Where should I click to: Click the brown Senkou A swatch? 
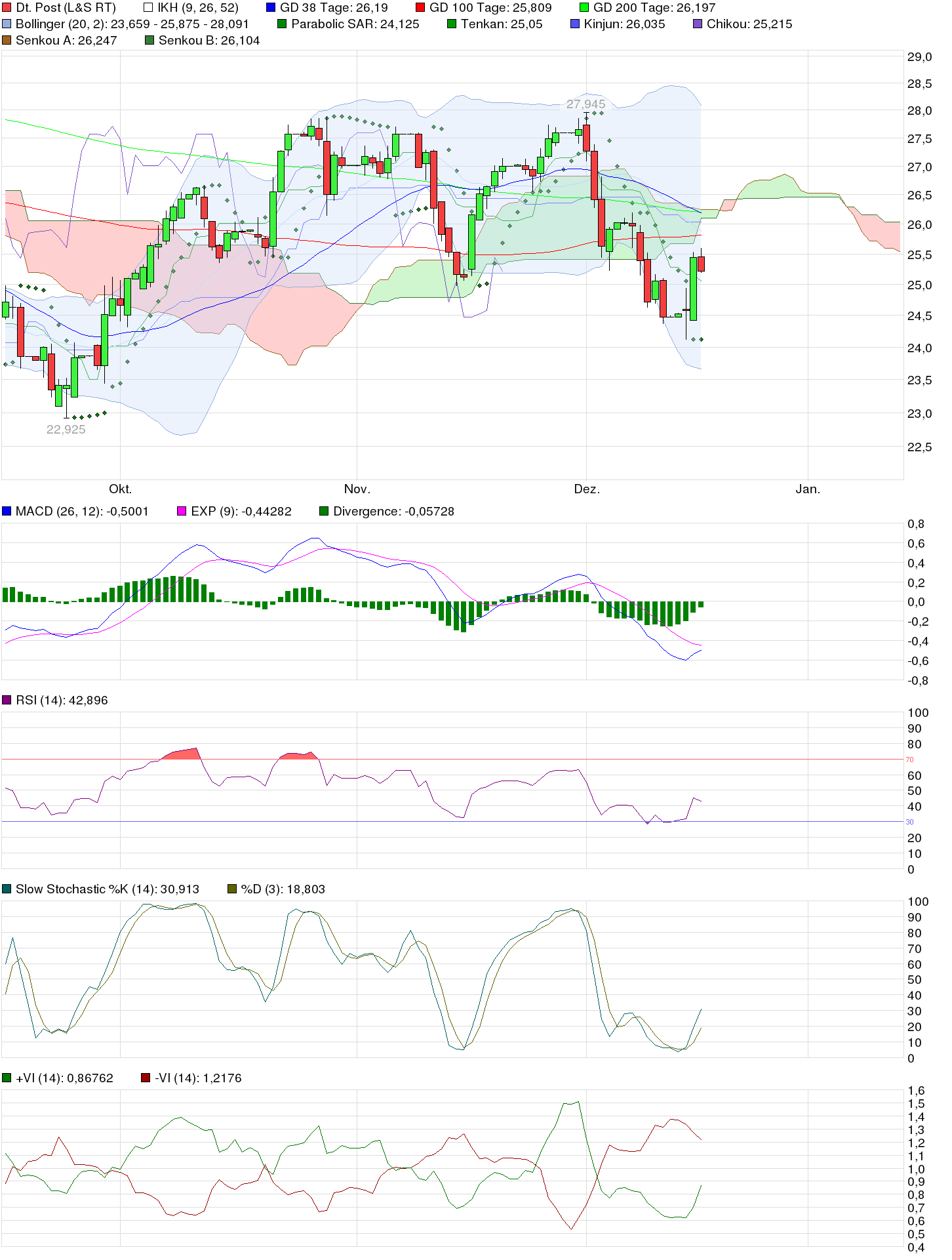(7, 41)
